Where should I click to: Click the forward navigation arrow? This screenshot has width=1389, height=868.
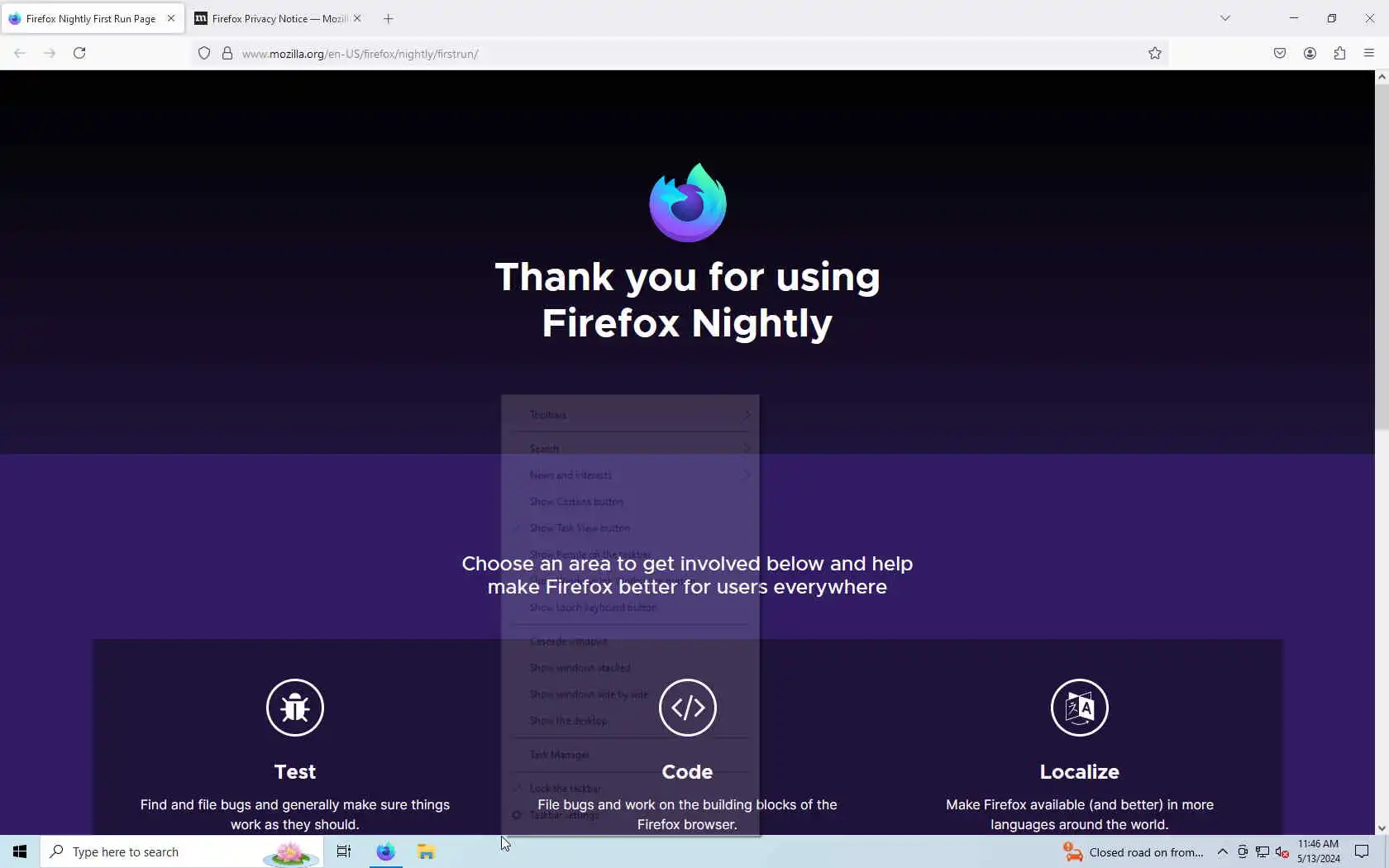50,53
